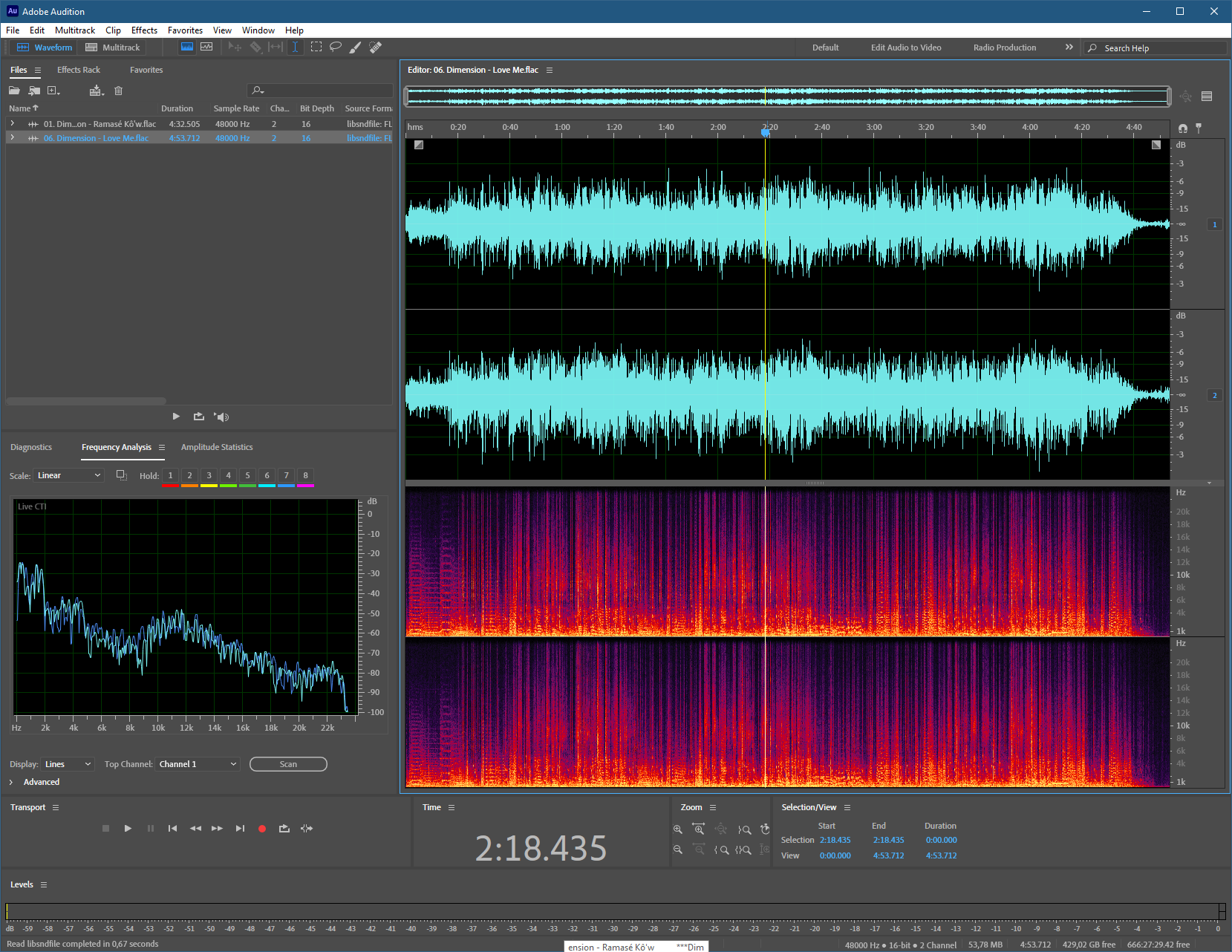1232x952 pixels.
Task: Select Radio Production workspace
Action: 1005,48
